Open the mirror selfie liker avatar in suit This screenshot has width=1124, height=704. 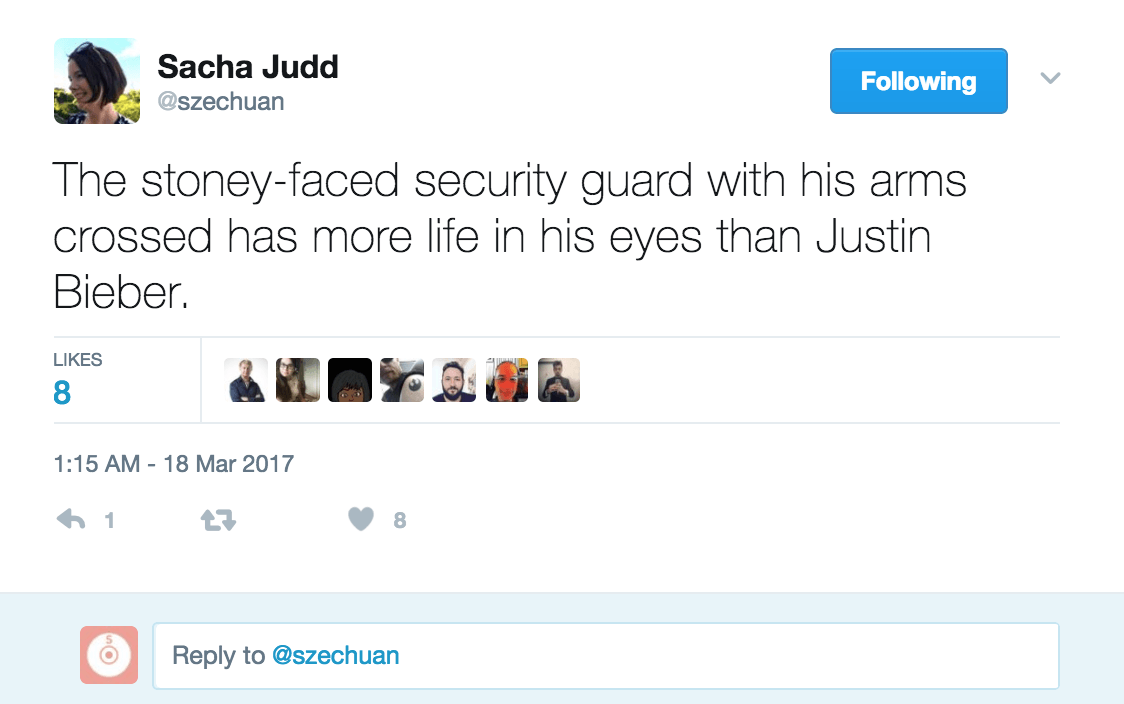559,380
